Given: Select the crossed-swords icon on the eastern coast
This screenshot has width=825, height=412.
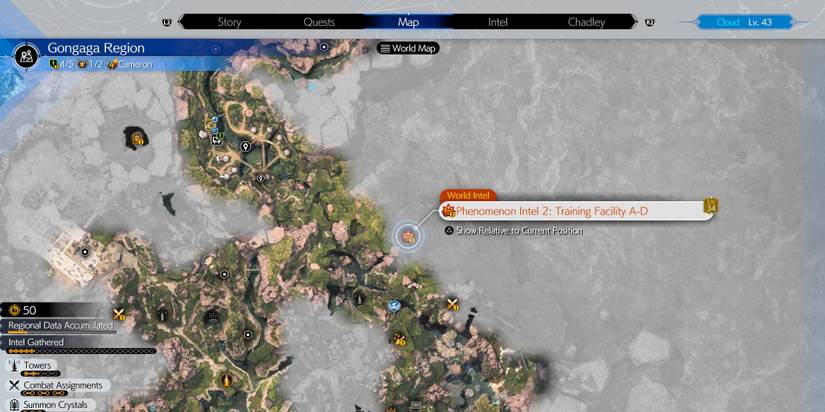Looking at the screenshot, I should tap(452, 304).
